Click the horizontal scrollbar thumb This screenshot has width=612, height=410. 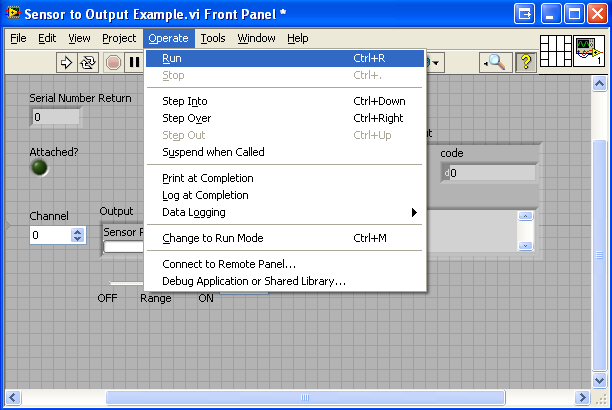click(x=305, y=398)
